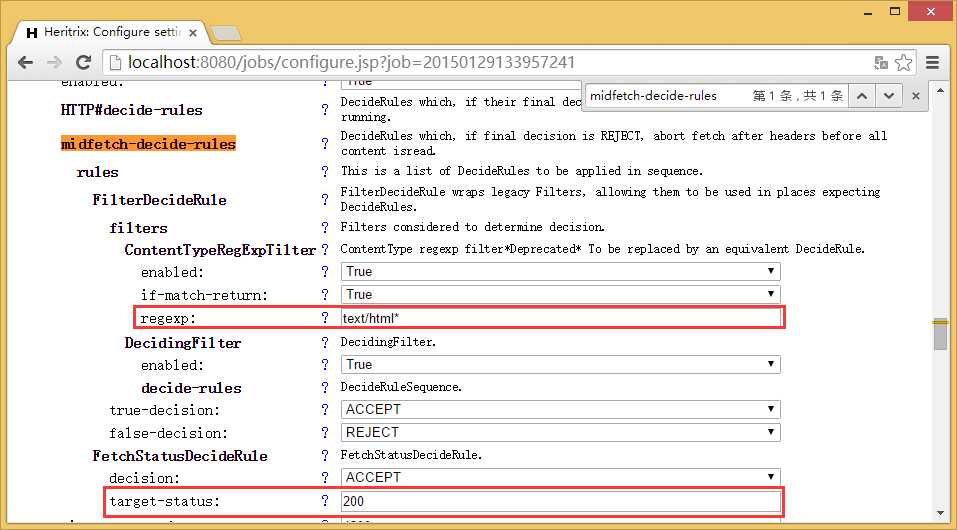Image resolution: width=957 pixels, height=530 pixels.
Task: Click the rules label
Action: (97, 172)
